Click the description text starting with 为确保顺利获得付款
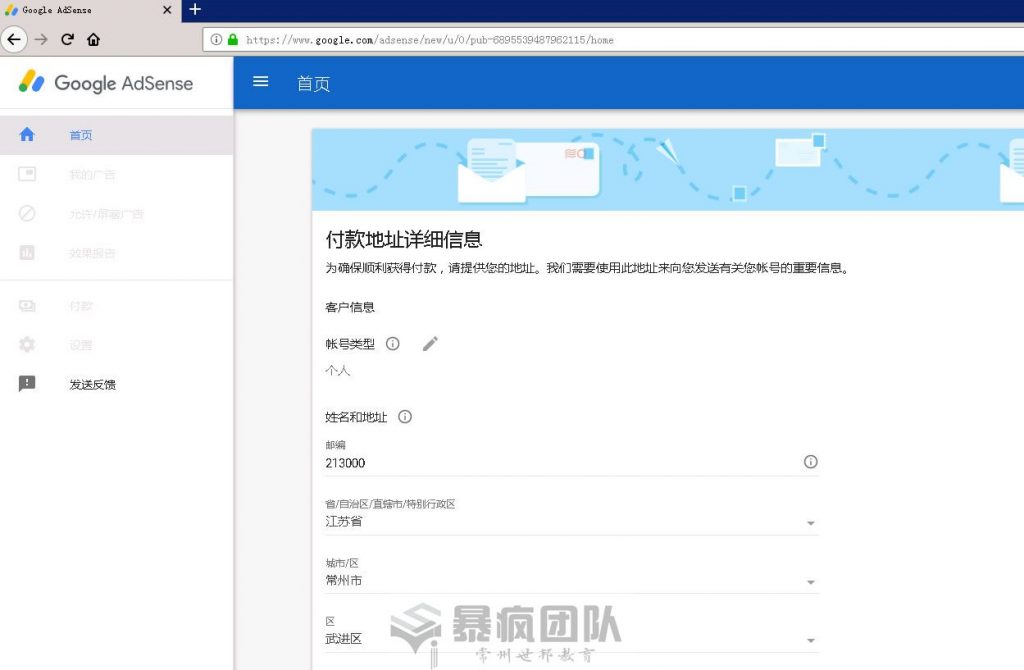Screen dimensions: 1024x670 [587, 268]
